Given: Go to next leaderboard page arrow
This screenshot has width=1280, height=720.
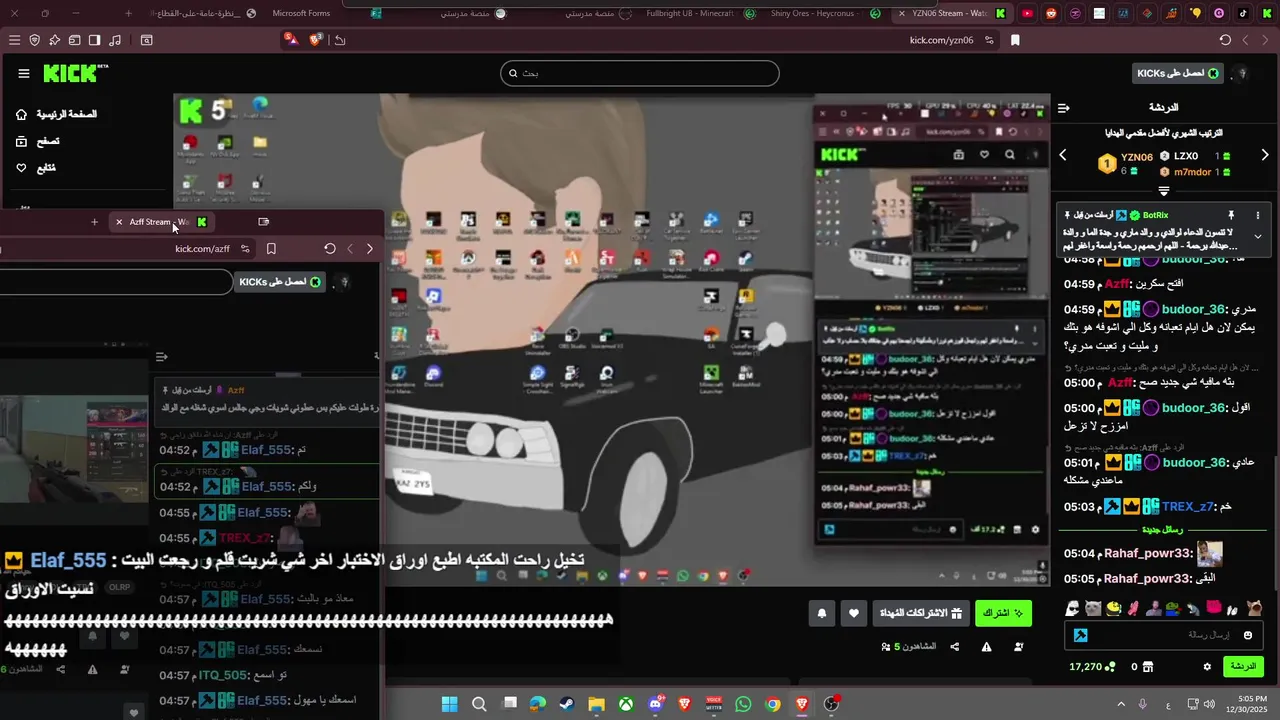Looking at the screenshot, I should (x=1265, y=155).
